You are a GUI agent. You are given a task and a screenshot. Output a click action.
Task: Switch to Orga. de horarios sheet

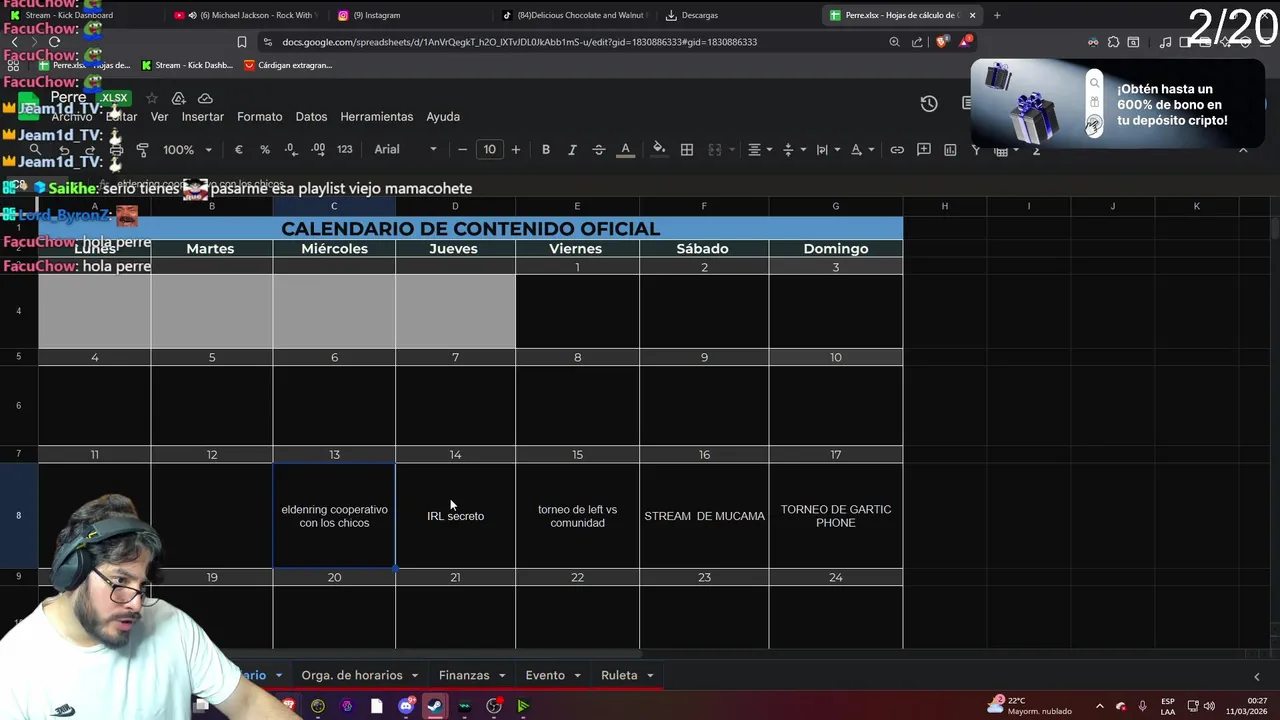[x=352, y=675]
